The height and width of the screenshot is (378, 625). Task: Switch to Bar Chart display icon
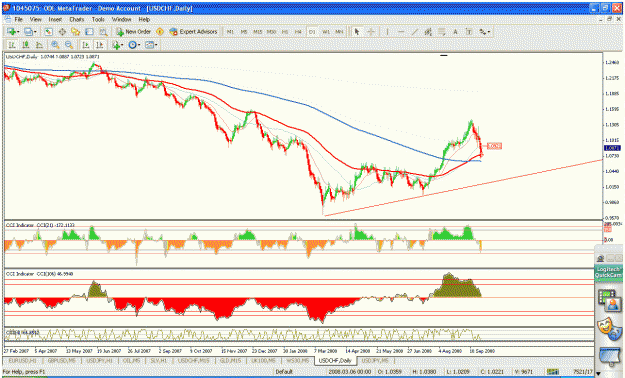12,45
